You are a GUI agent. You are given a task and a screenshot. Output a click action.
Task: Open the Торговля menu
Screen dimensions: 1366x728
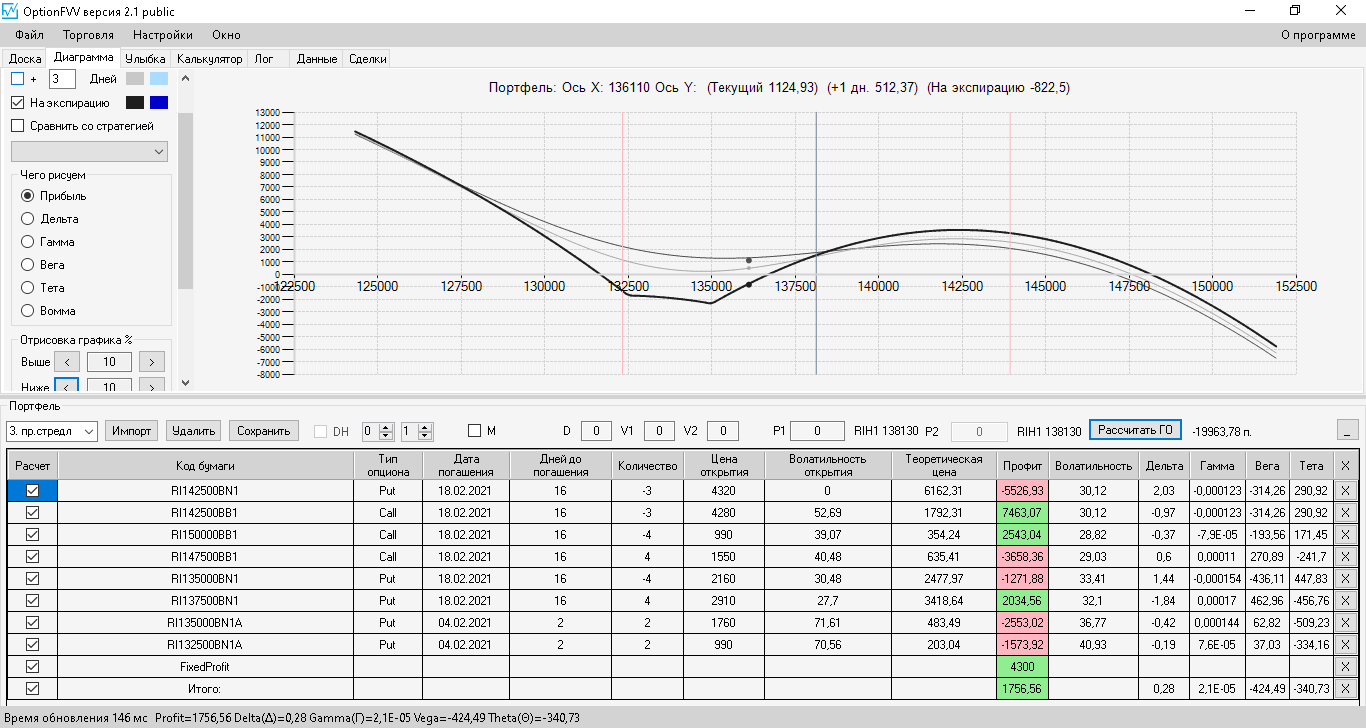point(88,35)
